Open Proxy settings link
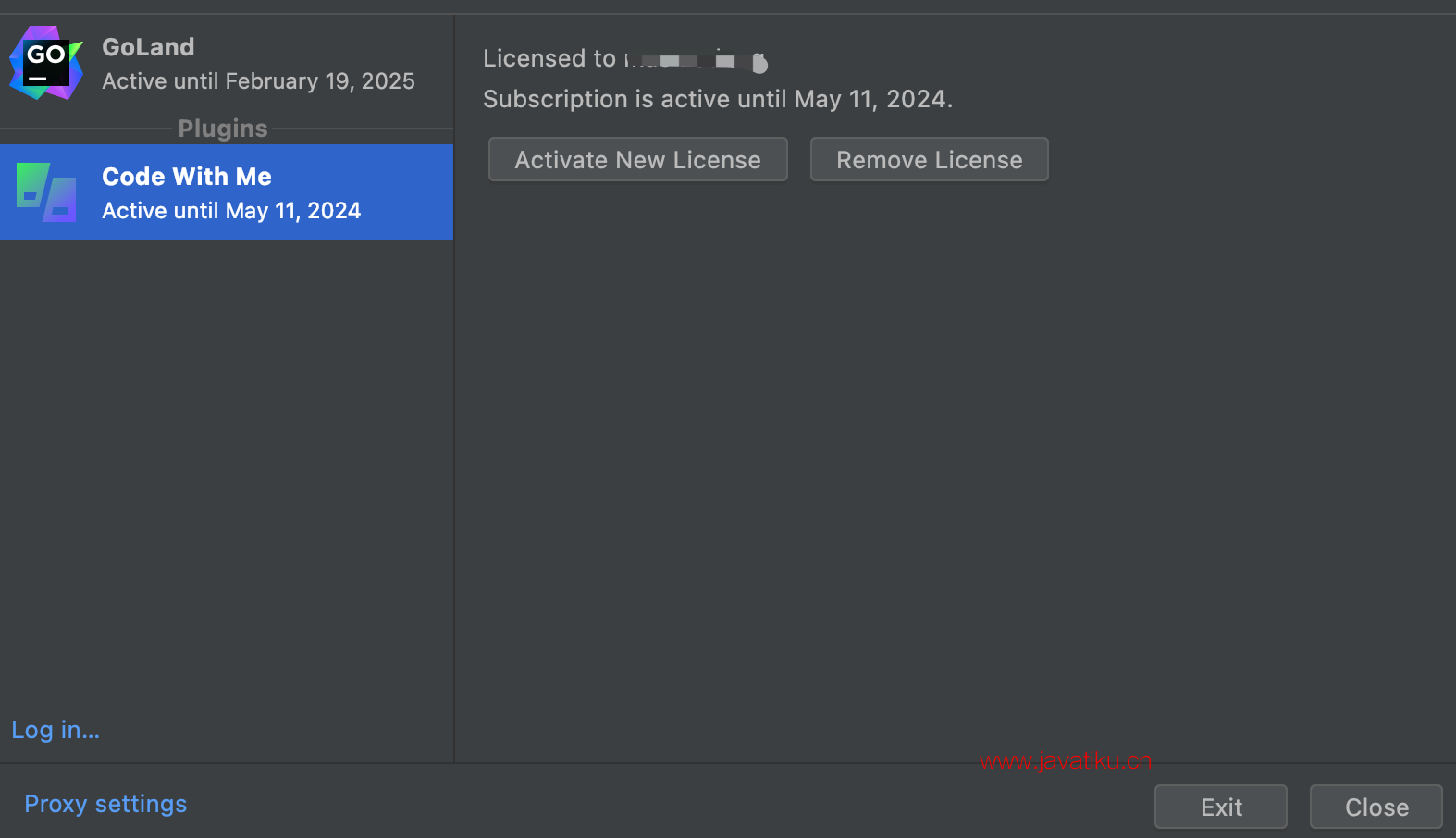The image size is (1456, 838). (x=105, y=804)
